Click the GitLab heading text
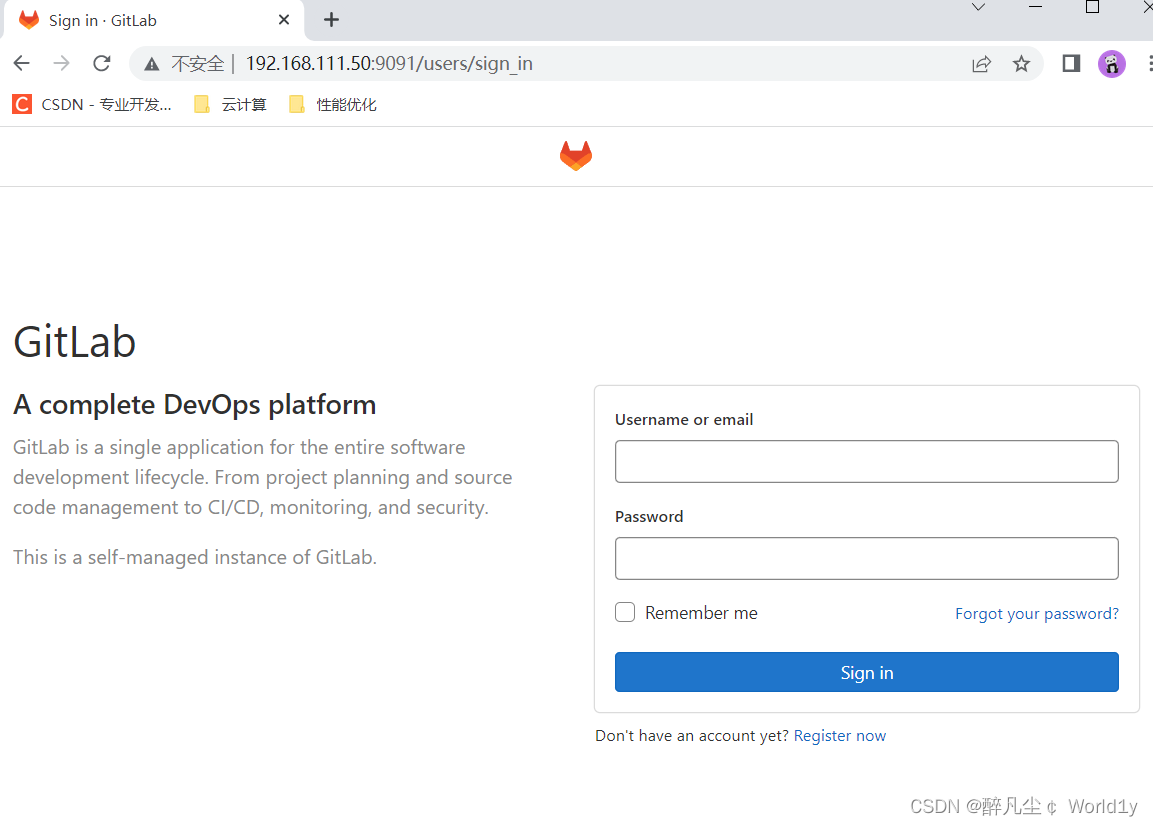 coord(74,342)
